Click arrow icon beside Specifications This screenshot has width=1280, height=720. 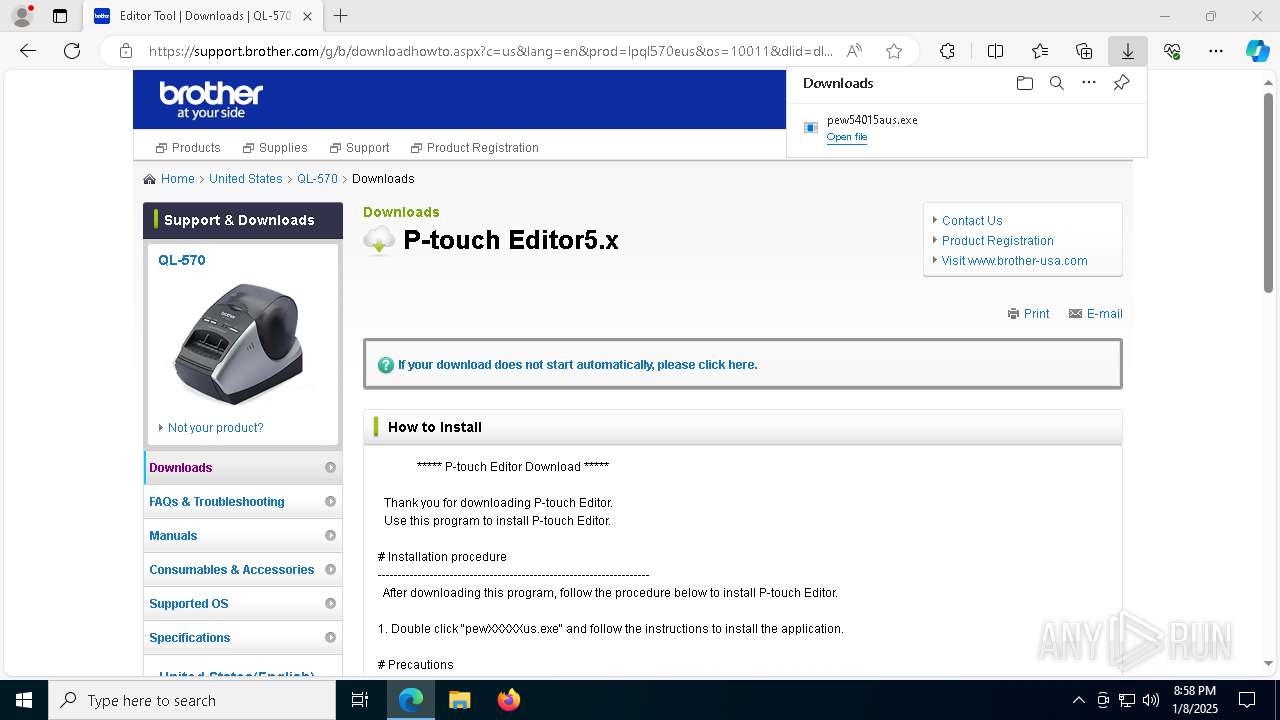point(330,638)
